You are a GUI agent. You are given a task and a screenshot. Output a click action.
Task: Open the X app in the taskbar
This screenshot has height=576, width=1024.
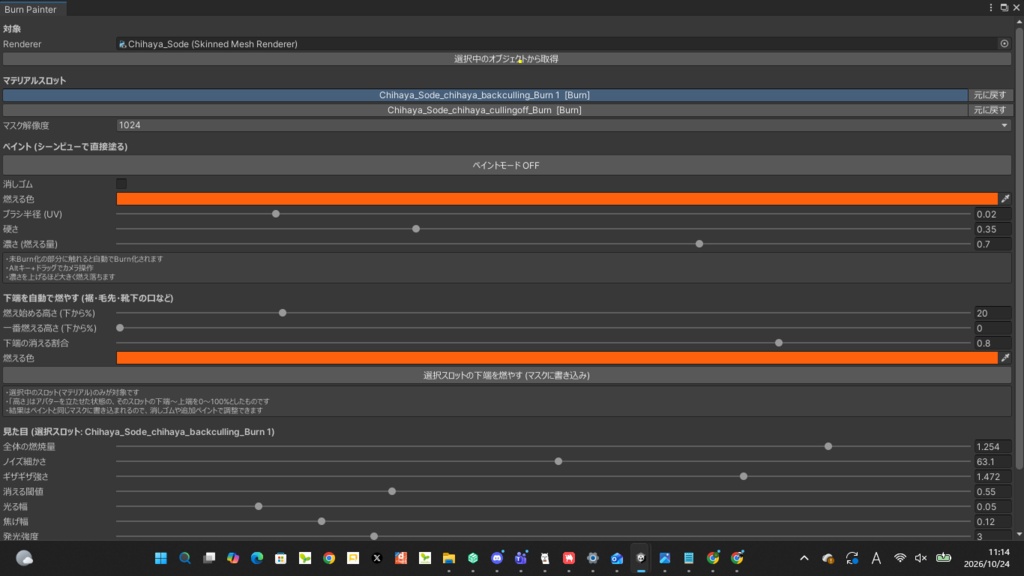coord(377,558)
